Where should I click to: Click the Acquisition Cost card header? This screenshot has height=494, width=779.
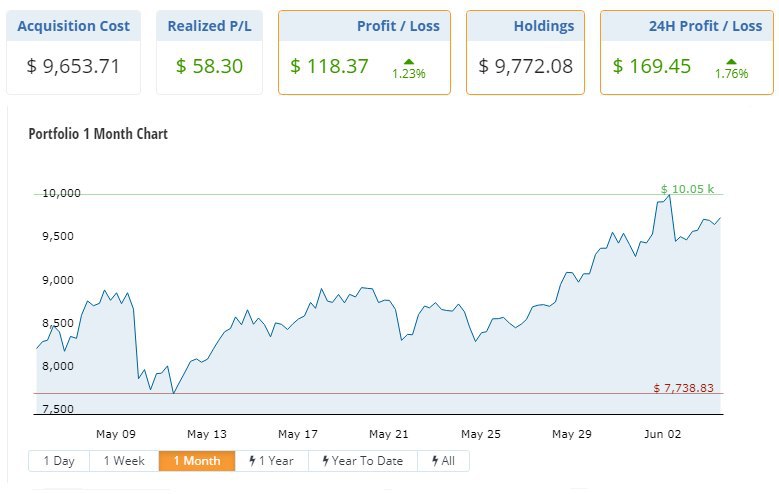(73, 26)
